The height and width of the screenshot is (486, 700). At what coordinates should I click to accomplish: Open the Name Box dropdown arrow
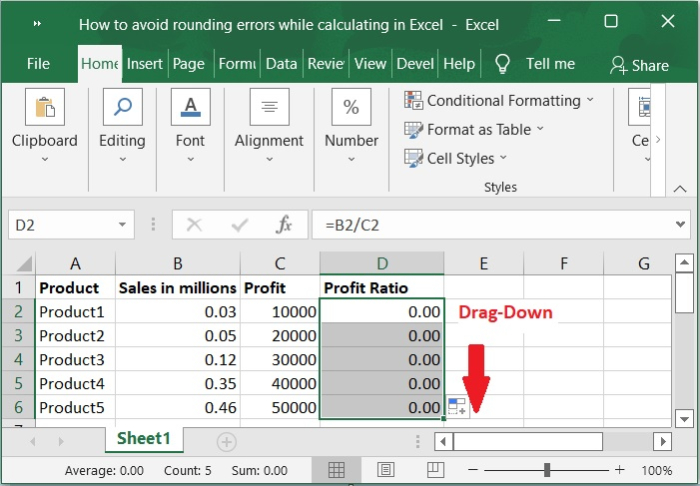[x=122, y=225]
